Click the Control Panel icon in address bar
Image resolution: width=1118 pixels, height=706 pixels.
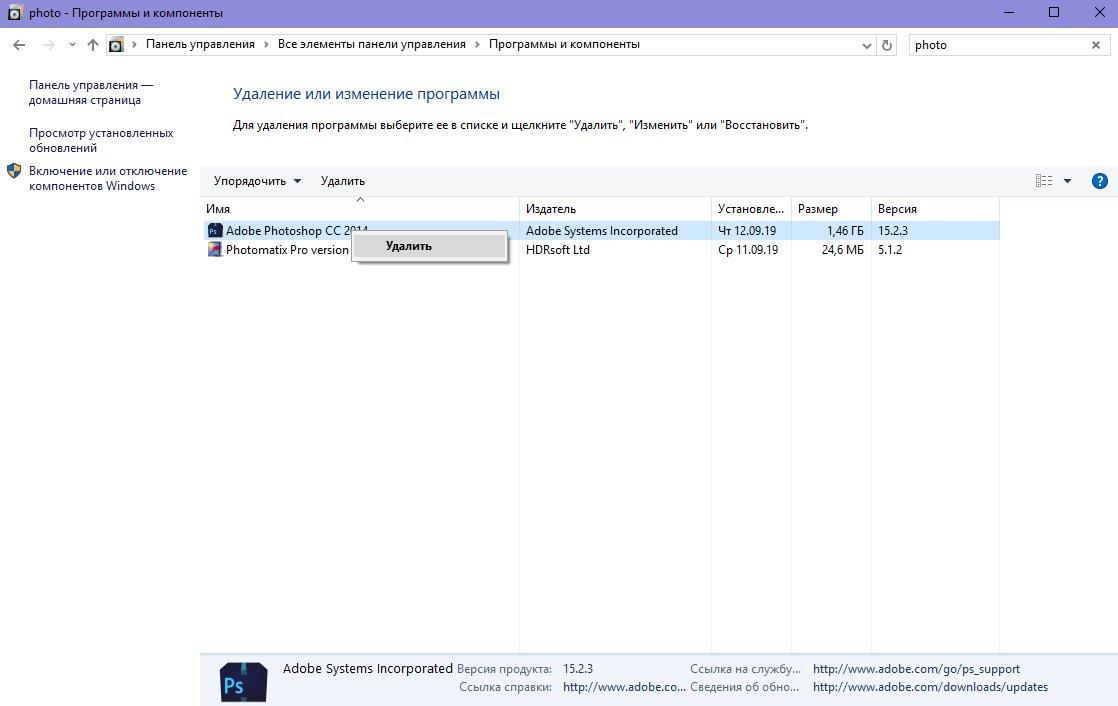[x=116, y=44]
